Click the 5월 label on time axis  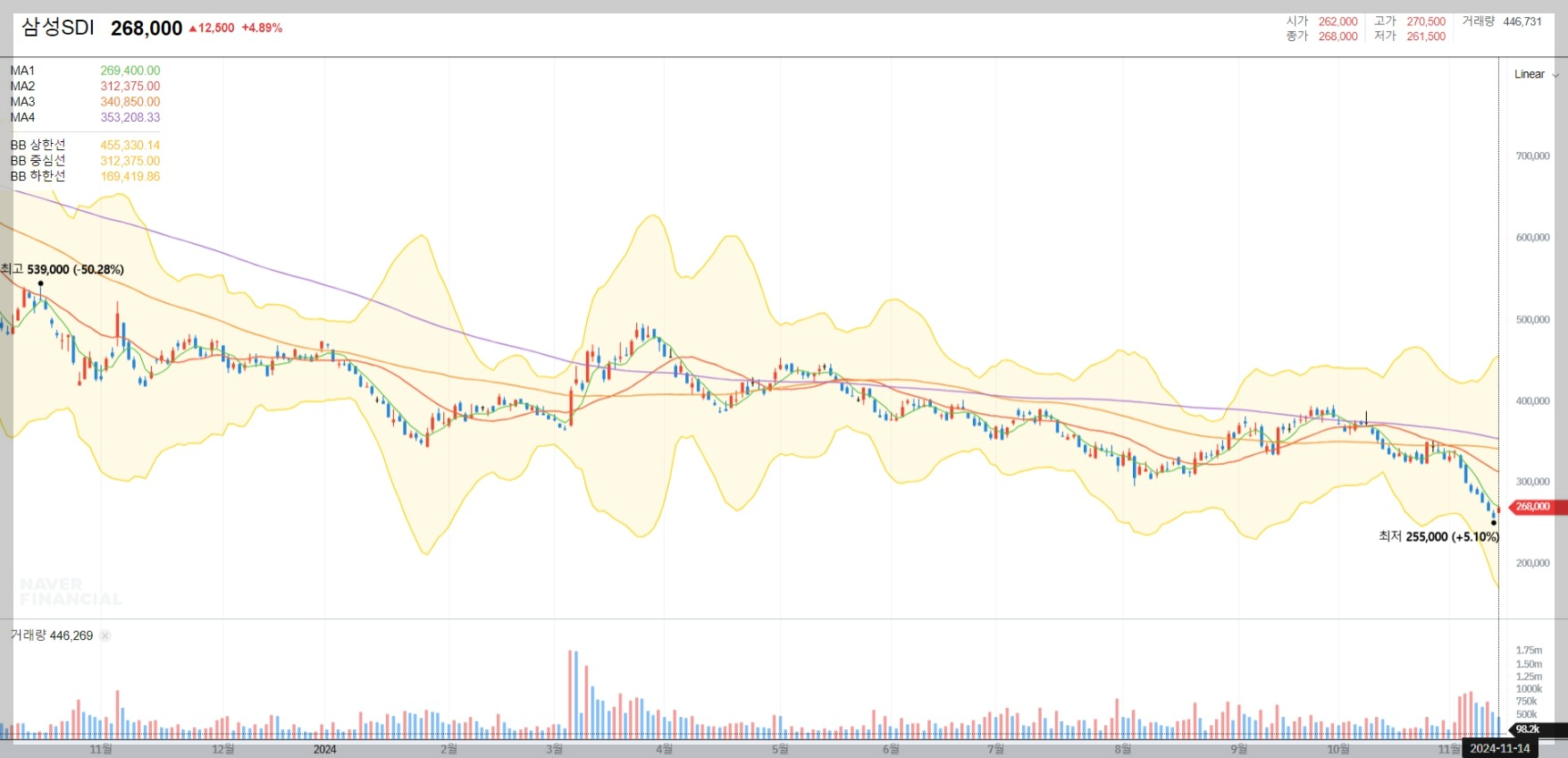780,749
